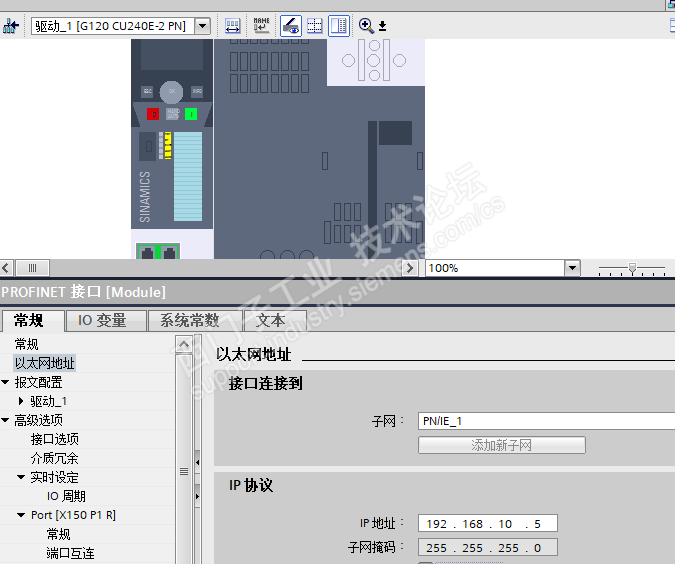
Task: Click the 添加新子网 button
Action: tap(502, 445)
